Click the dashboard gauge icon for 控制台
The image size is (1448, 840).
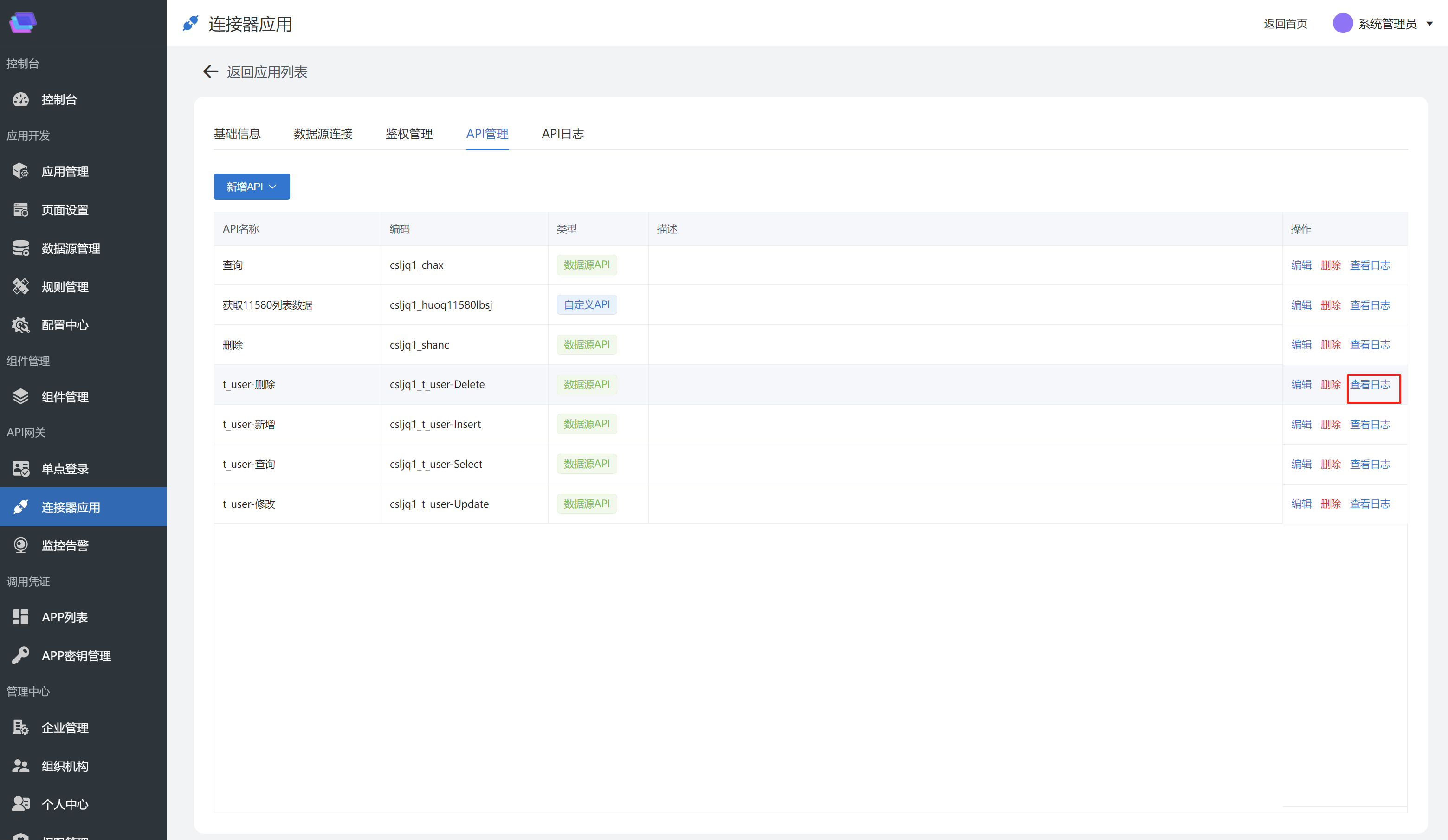[21, 99]
